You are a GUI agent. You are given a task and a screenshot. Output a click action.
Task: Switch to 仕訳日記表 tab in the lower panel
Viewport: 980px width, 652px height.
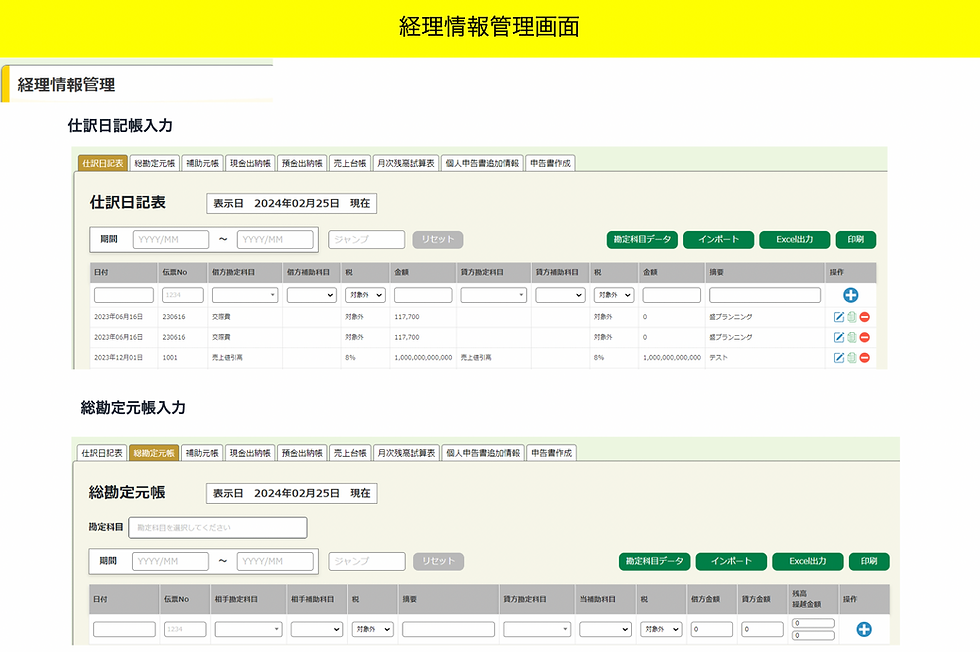[x=102, y=453]
